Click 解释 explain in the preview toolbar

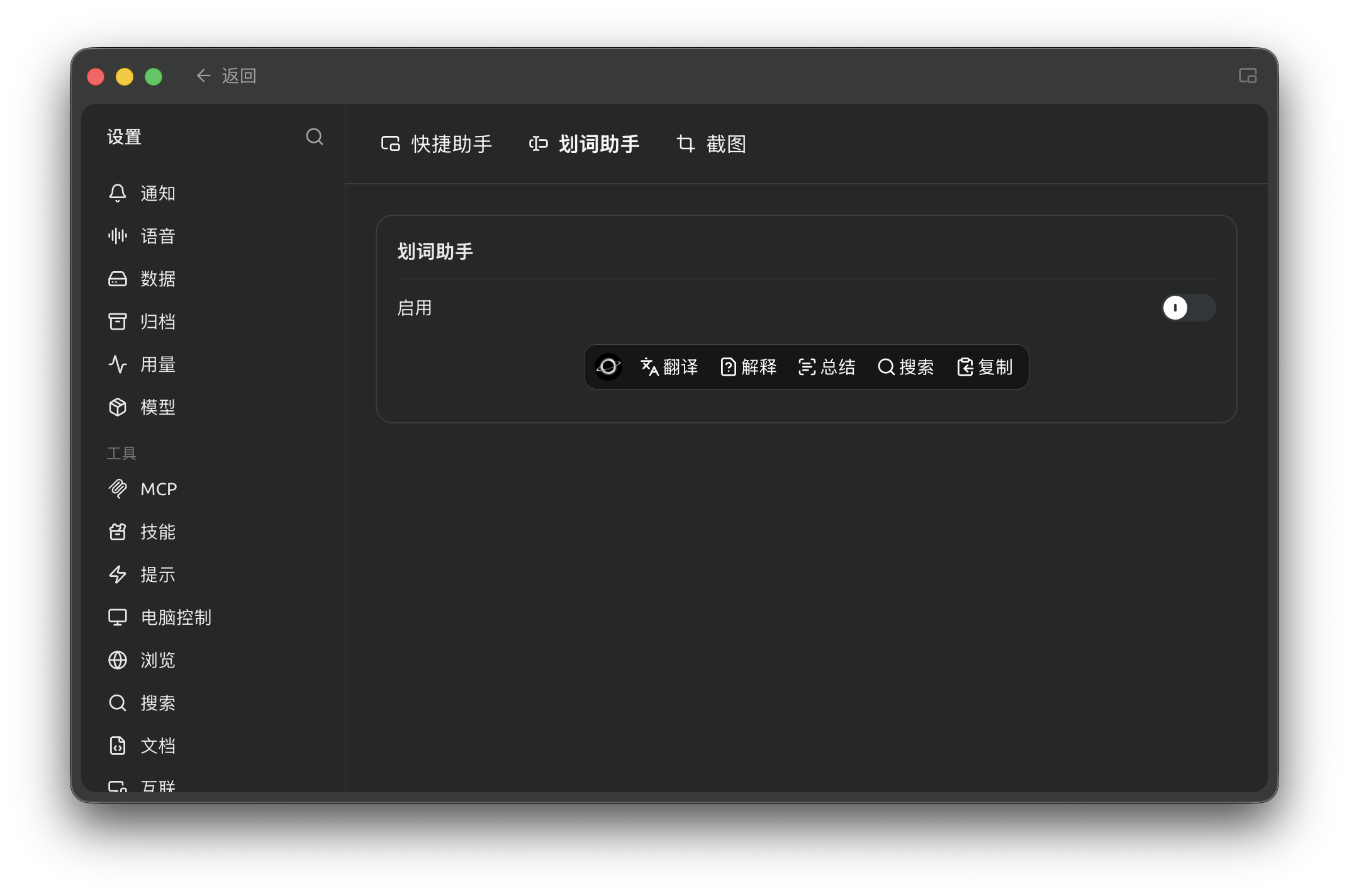tap(748, 367)
